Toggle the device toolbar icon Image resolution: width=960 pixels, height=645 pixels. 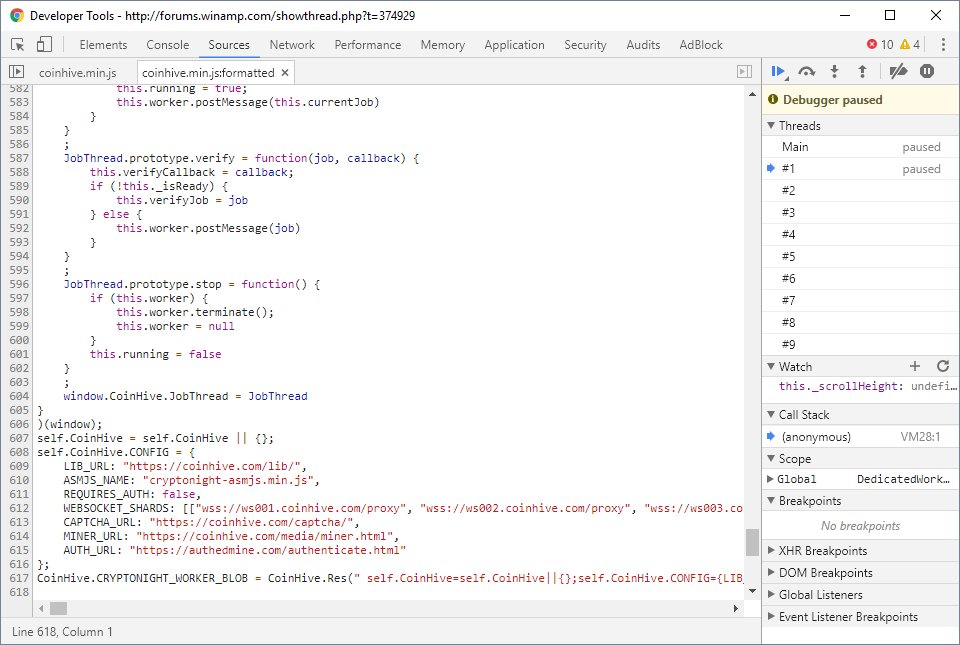click(x=44, y=44)
